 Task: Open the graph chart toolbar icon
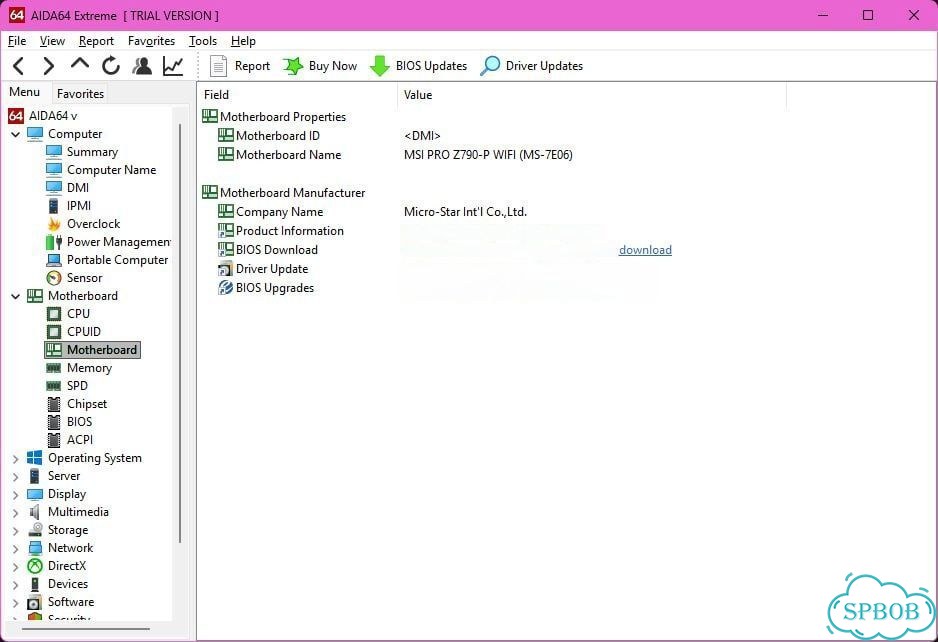173,66
